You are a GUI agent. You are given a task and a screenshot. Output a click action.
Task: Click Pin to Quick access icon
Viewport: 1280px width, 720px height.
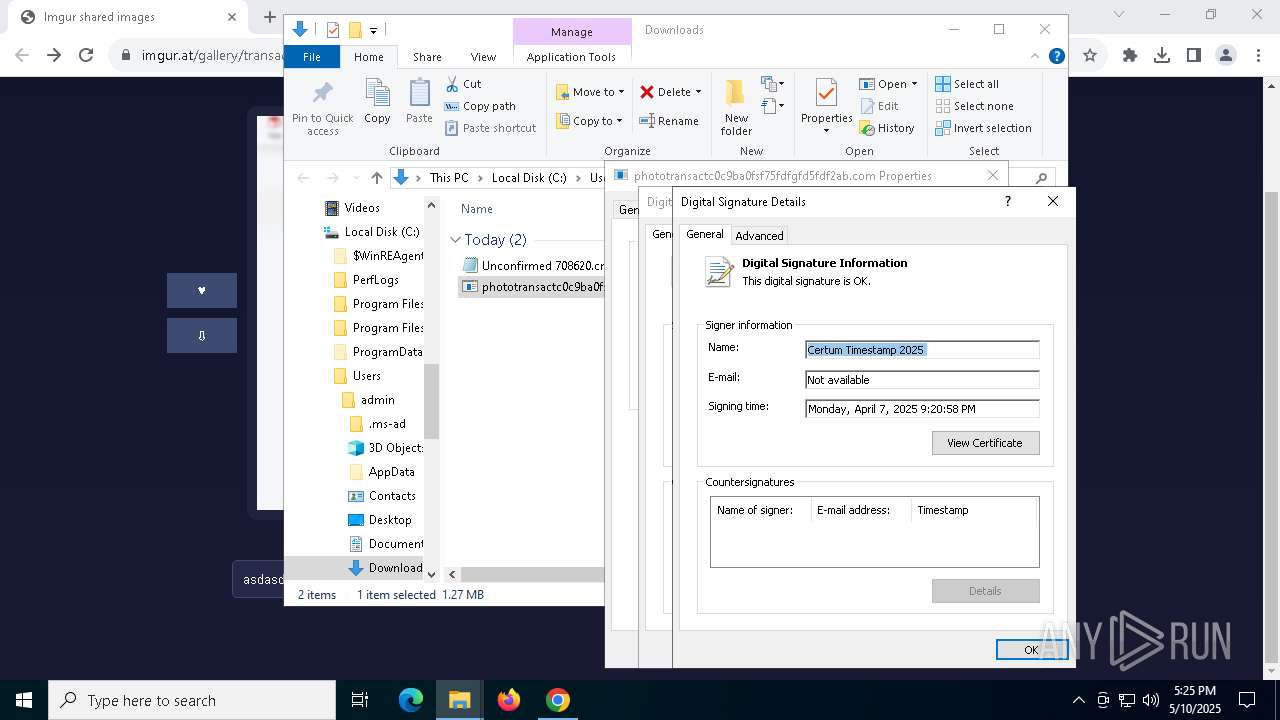(x=322, y=93)
